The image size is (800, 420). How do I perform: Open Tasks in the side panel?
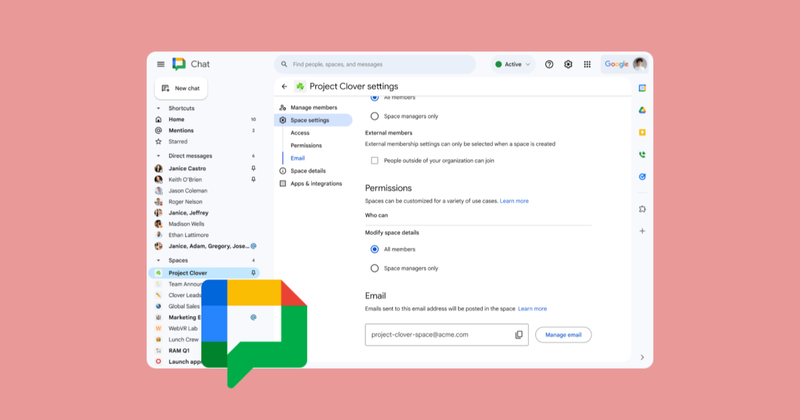pyautogui.click(x=642, y=177)
